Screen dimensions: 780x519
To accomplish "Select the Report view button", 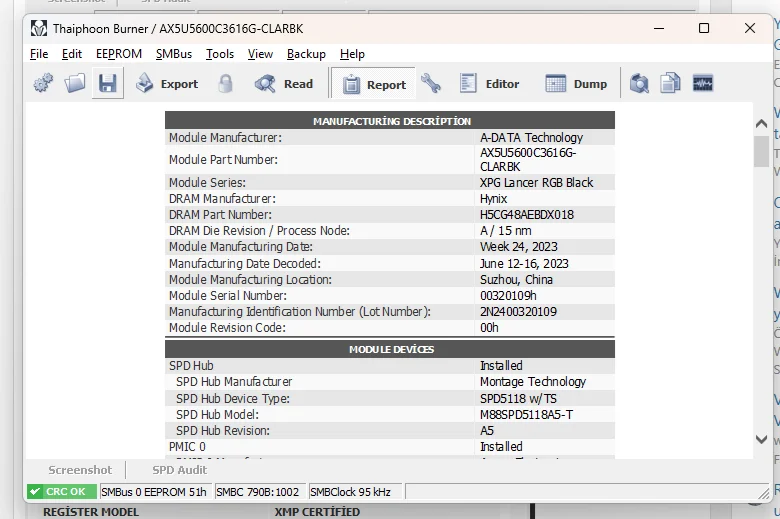I will [374, 85].
